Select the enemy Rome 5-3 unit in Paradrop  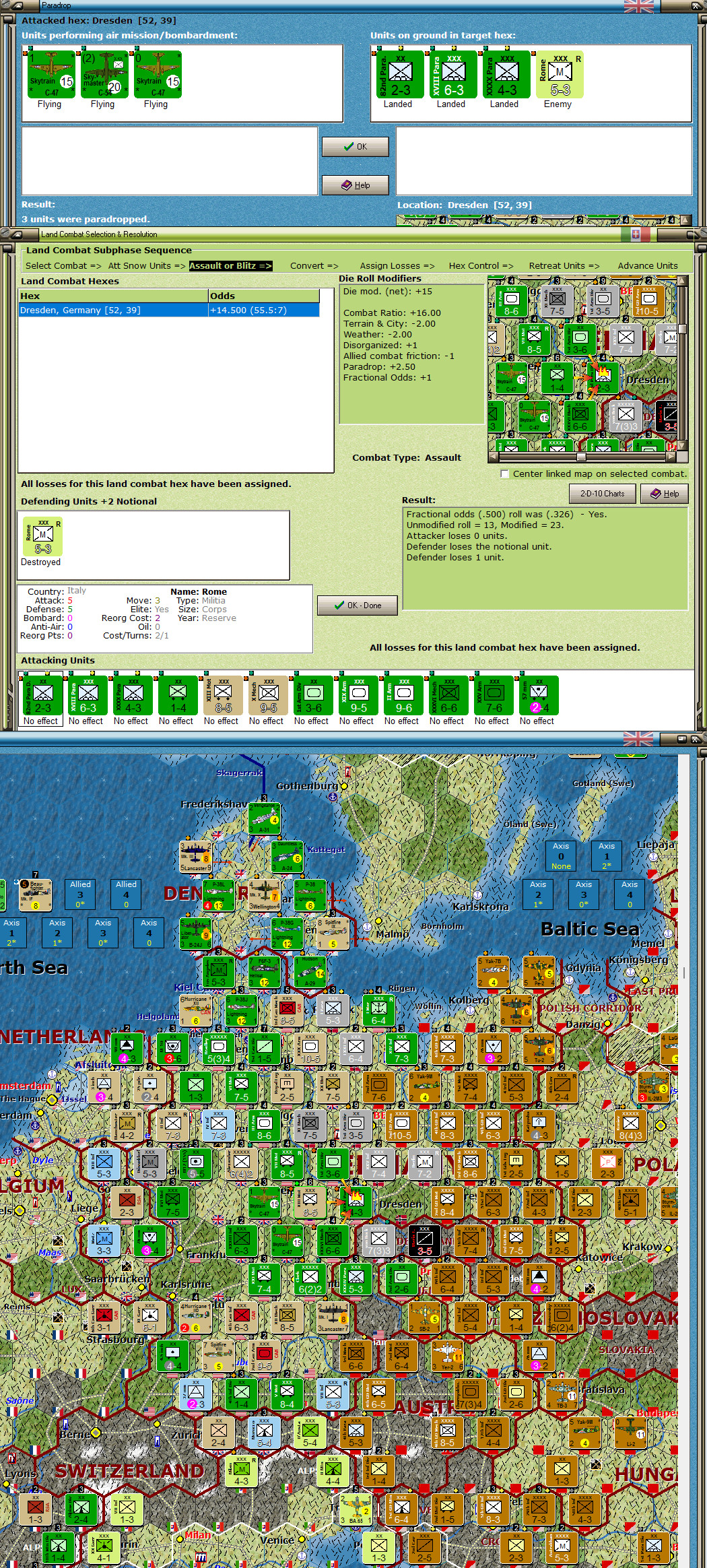click(x=559, y=74)
